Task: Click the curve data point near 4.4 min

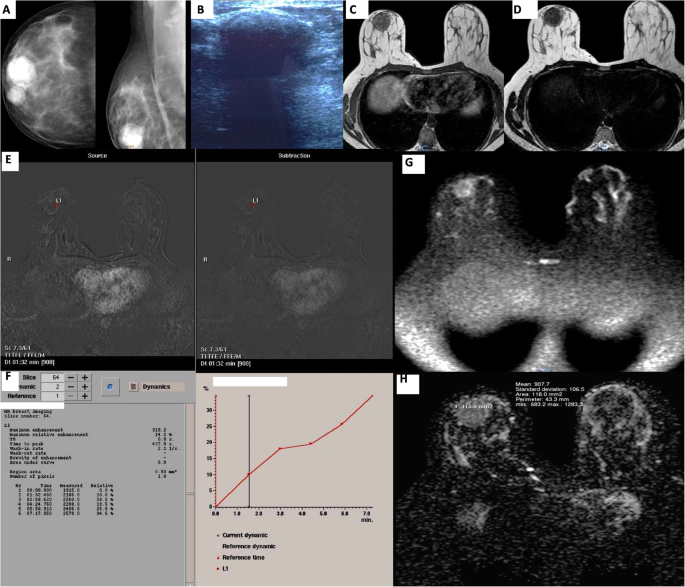Action: click(x=311, y=444)
